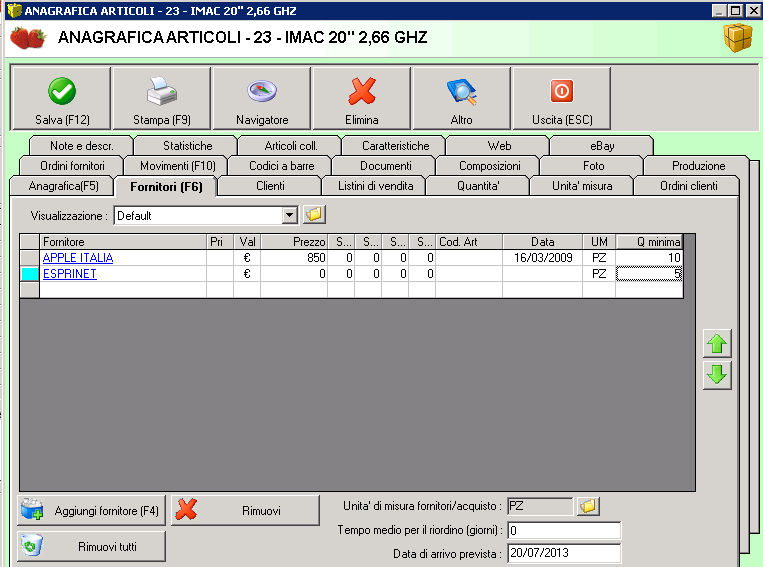Expand the Visualizzazione Default dropdown

290,215
